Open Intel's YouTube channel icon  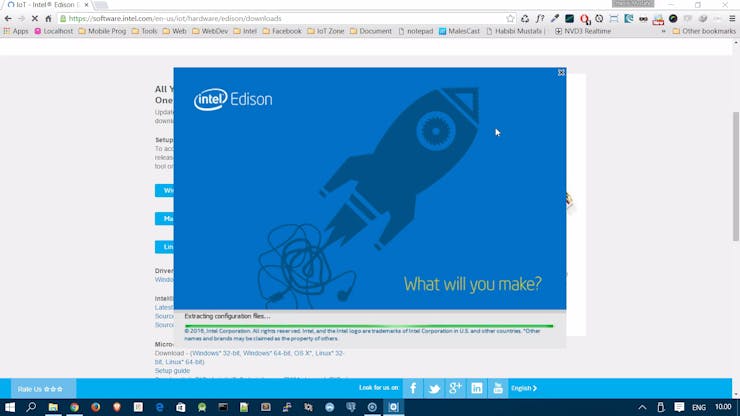pos(498,388)
